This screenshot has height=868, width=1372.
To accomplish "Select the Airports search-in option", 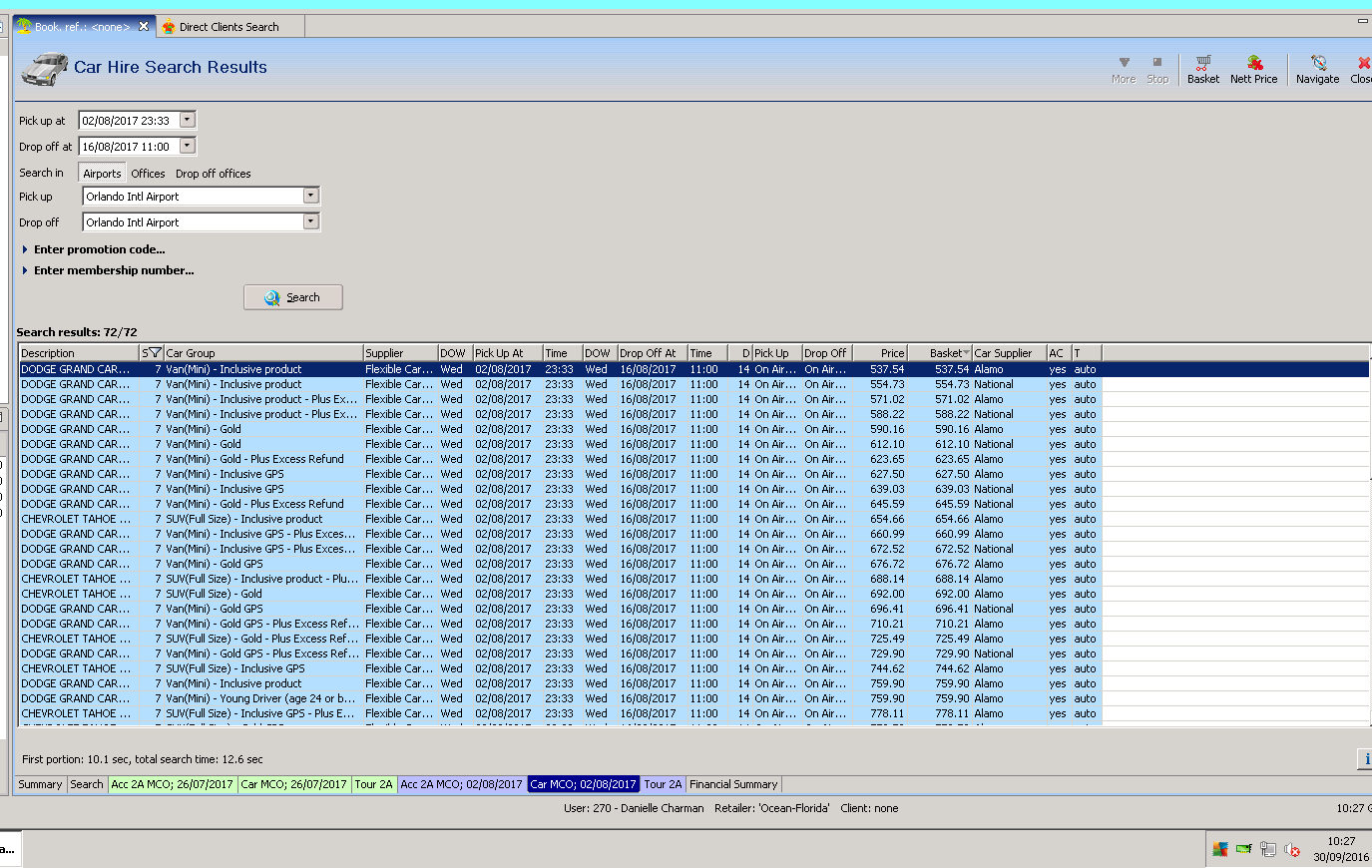I will pos(102,174).
